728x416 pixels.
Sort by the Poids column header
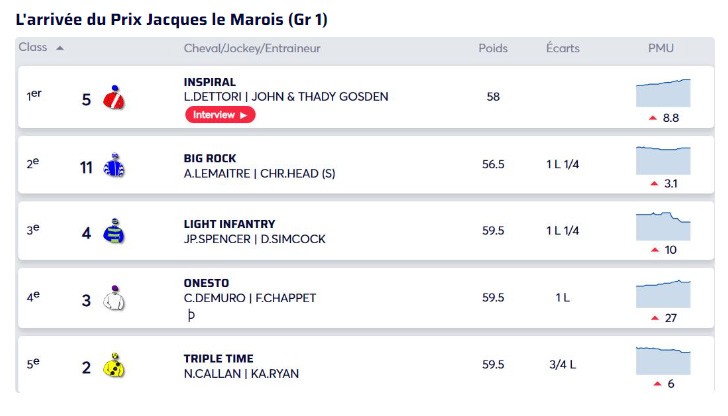pos(493,48)
